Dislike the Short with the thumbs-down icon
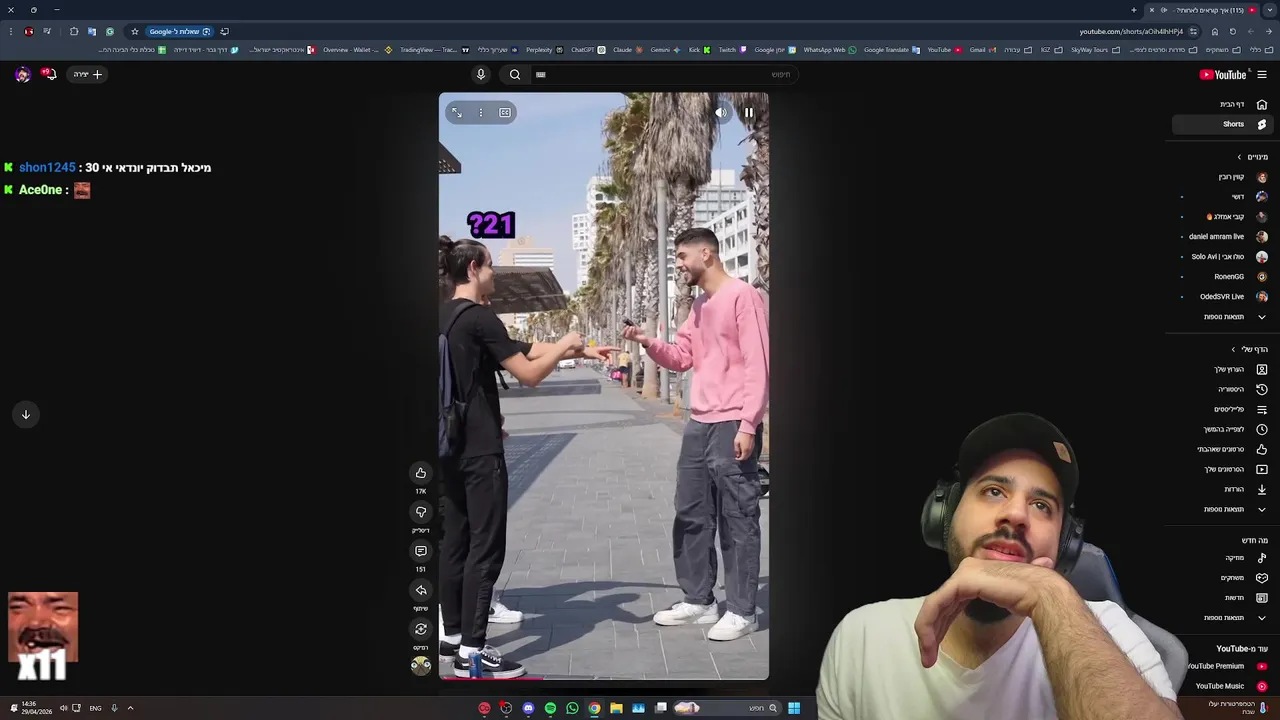The height and width of the screenshot is (720, 1280). coord(421,512)
